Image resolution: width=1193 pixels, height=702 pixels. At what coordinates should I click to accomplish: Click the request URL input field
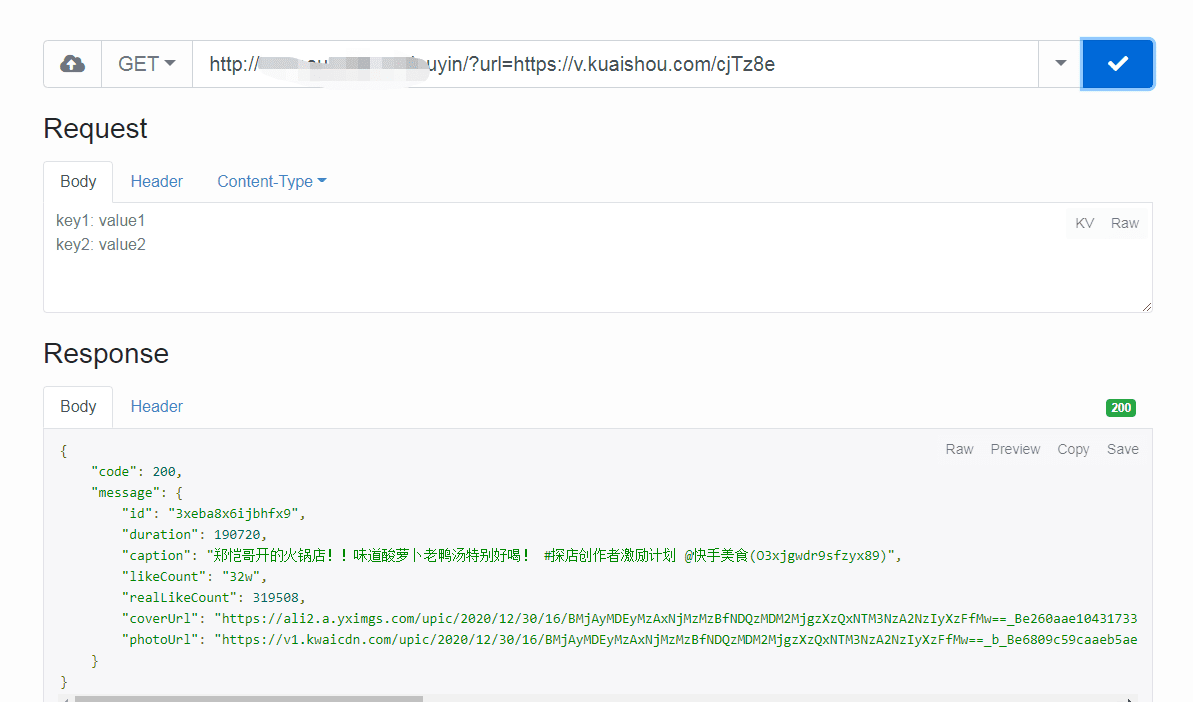(x=615, y=64)
